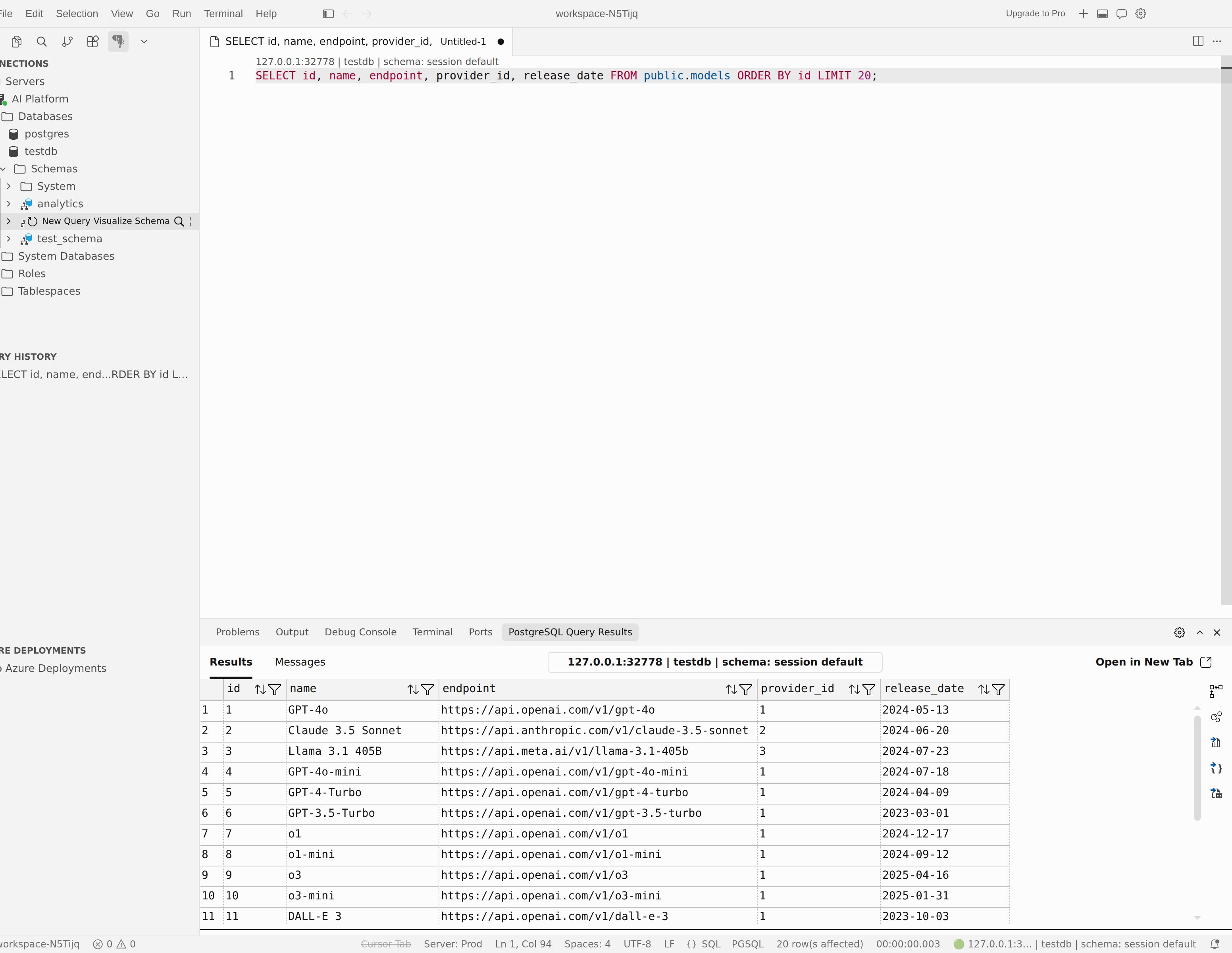The height and width of the screenshot is (953, 1232).
Task: Click the errors and warnings status indicator
Action: click(x=114, y=944)
